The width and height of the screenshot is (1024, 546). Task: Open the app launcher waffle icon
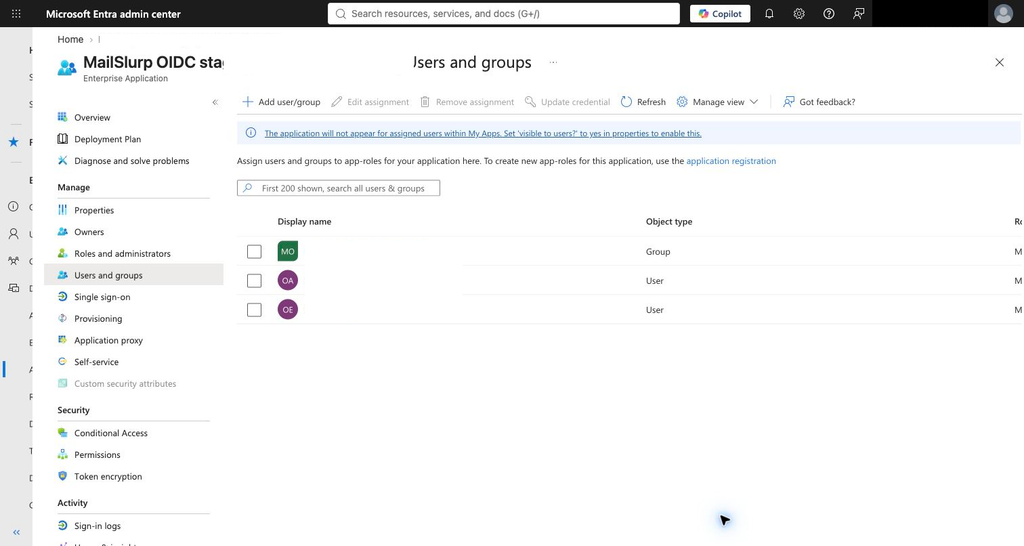tap(16, 13)
